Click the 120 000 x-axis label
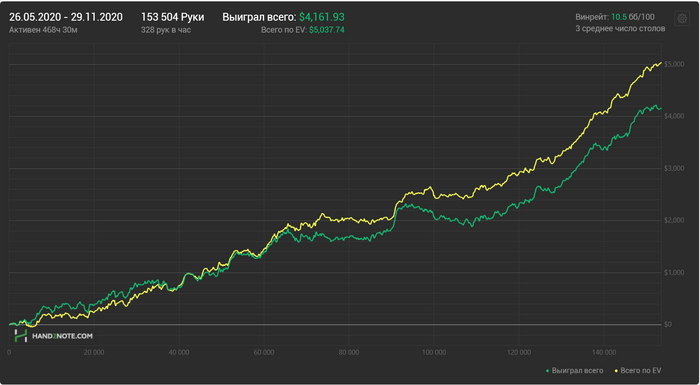The width and height of the screenshot is (700, 385). click(519, 352)
